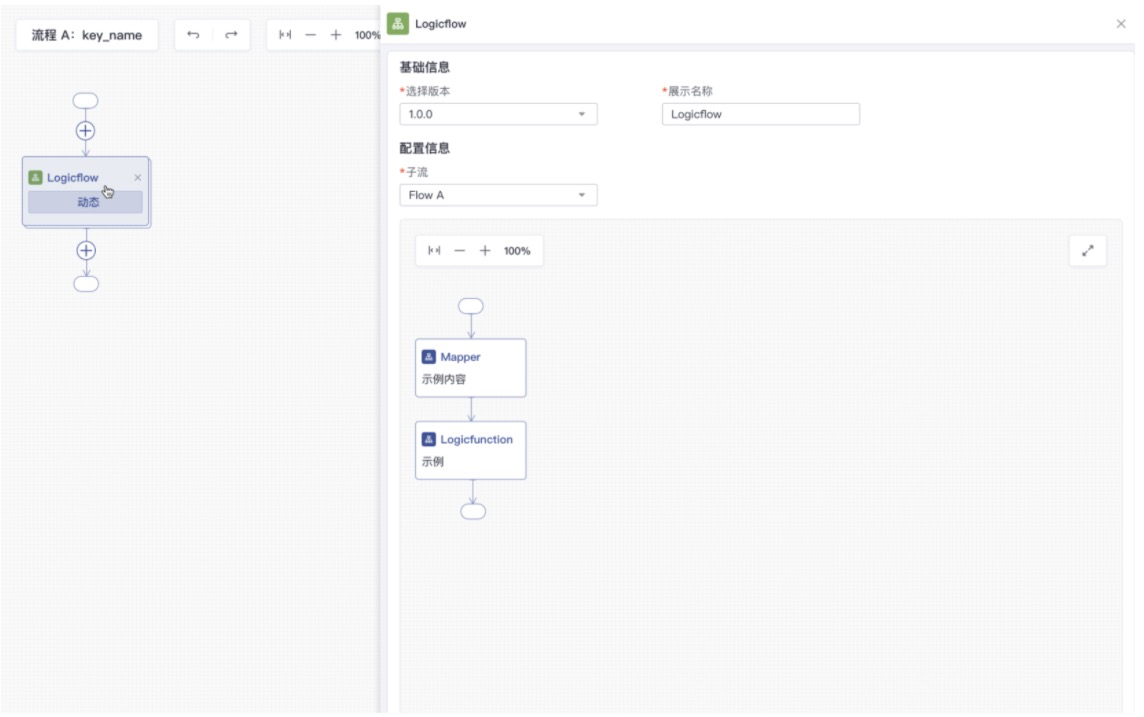Screen dimensions: 1144x717
Task: Add a node above the Logicflow node
Action: pos(86,130)
